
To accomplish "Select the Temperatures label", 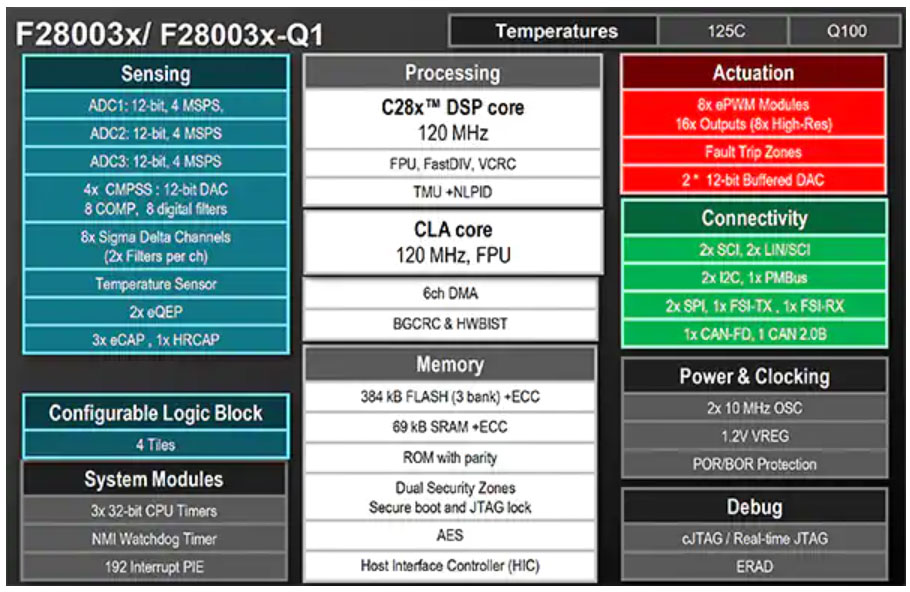I will 555,31.
